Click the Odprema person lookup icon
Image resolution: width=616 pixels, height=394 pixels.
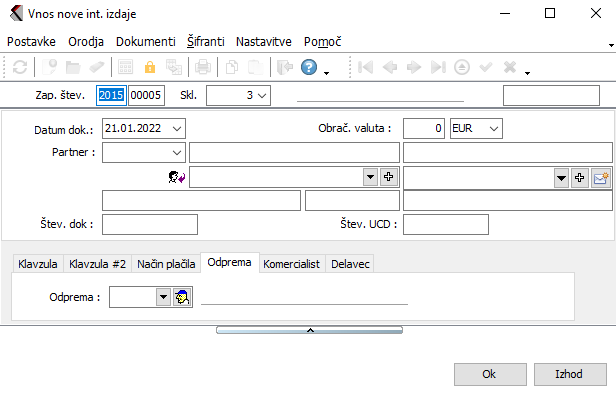click(x=182, y=297)
